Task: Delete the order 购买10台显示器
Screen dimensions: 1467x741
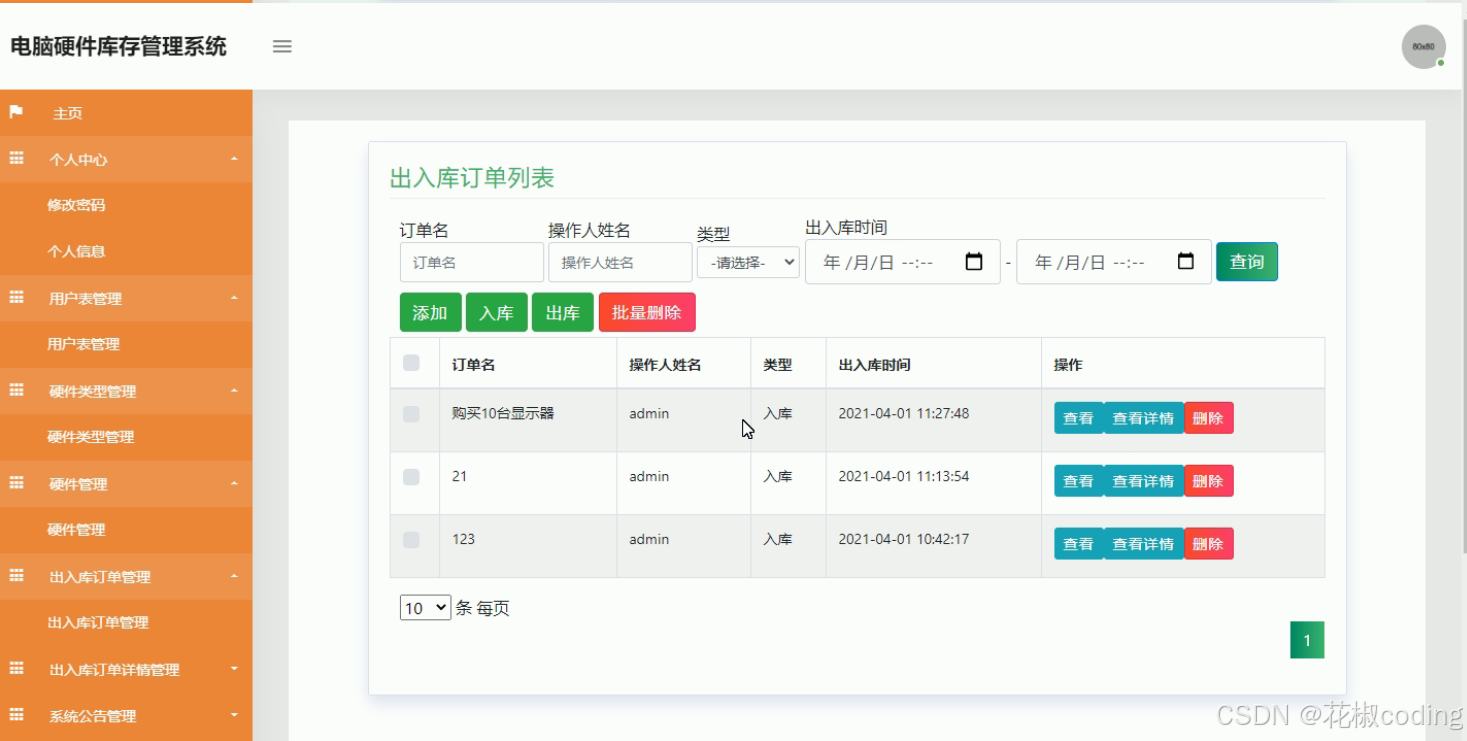Action: 1208,418
